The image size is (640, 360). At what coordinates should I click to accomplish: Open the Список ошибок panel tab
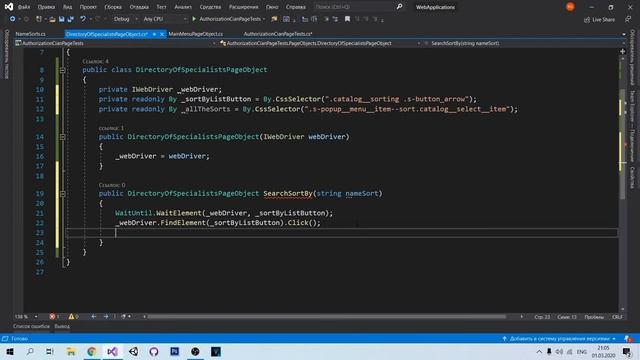pyautogui.click(x=31, y=327)
